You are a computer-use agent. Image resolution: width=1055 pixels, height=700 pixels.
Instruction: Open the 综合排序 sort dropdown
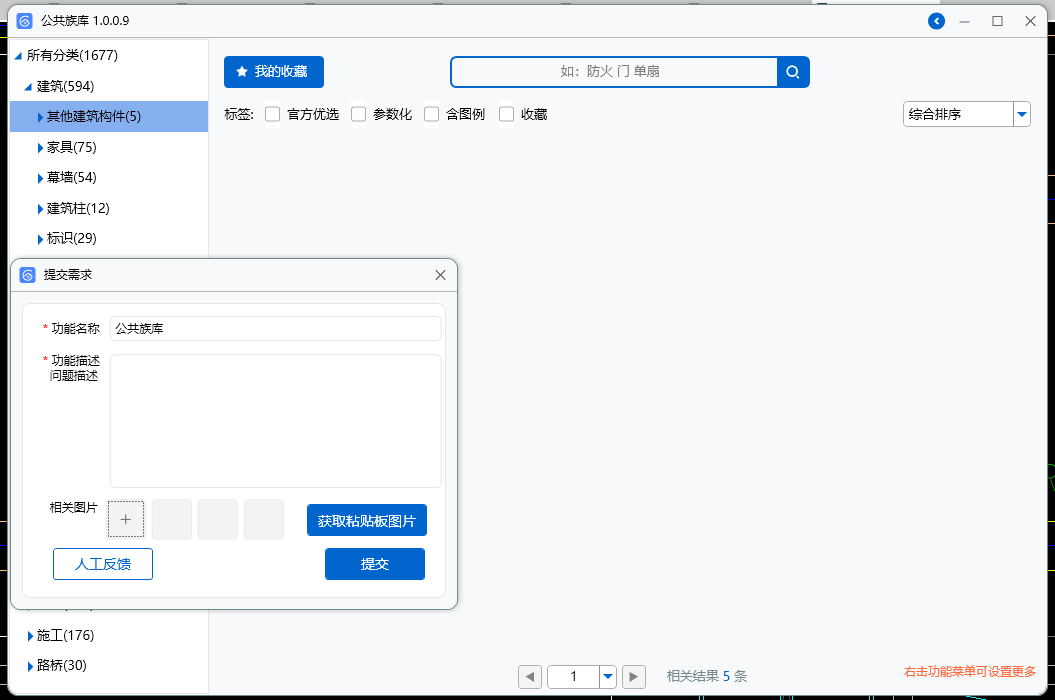pos(1021,114)
